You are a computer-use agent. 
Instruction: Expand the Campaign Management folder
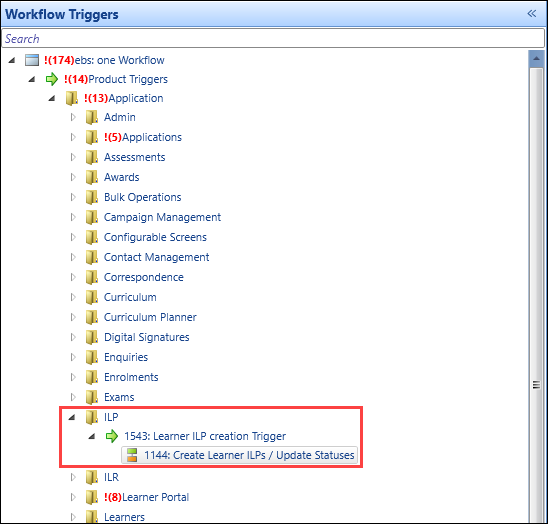tap(73, 217)
